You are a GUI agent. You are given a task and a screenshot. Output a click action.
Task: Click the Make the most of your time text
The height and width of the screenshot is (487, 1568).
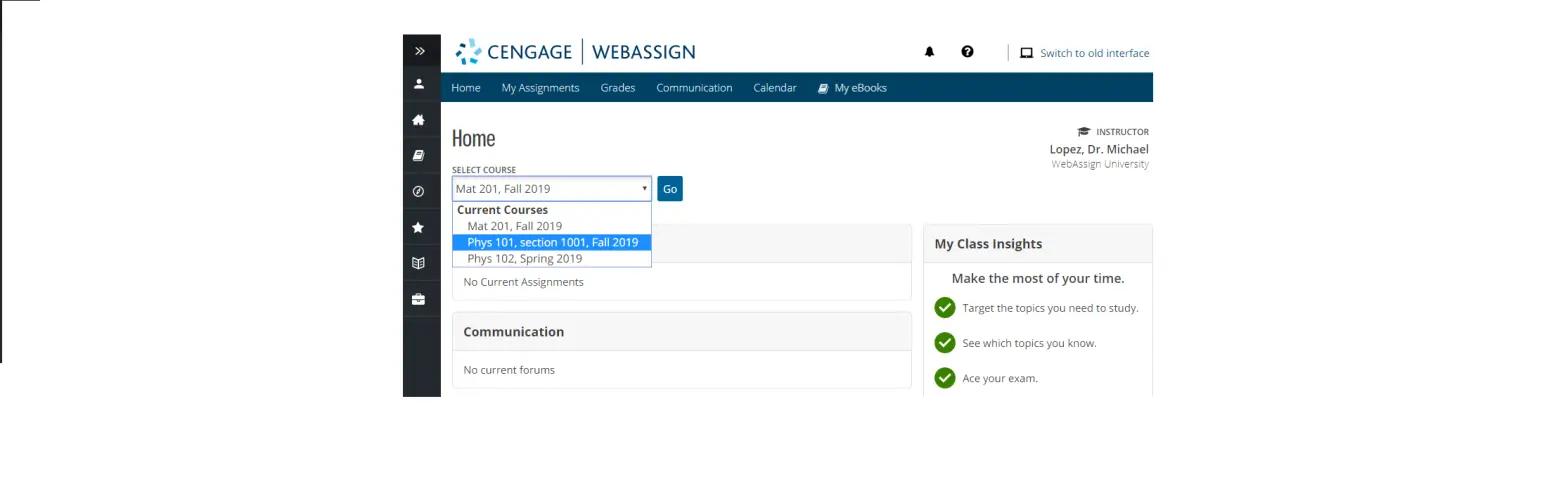[x=1038, y=279]
